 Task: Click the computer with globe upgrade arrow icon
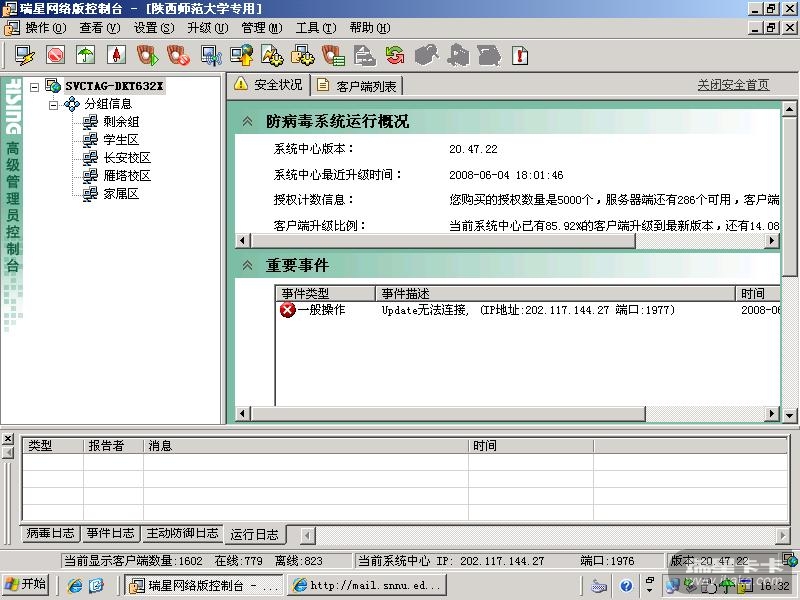[241, 55]
